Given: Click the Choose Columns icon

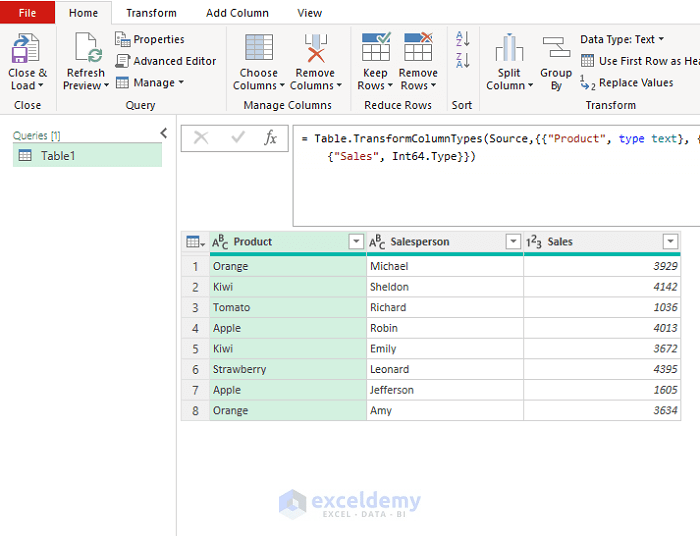Looking at the screenshot, I should tap(259, 47).
